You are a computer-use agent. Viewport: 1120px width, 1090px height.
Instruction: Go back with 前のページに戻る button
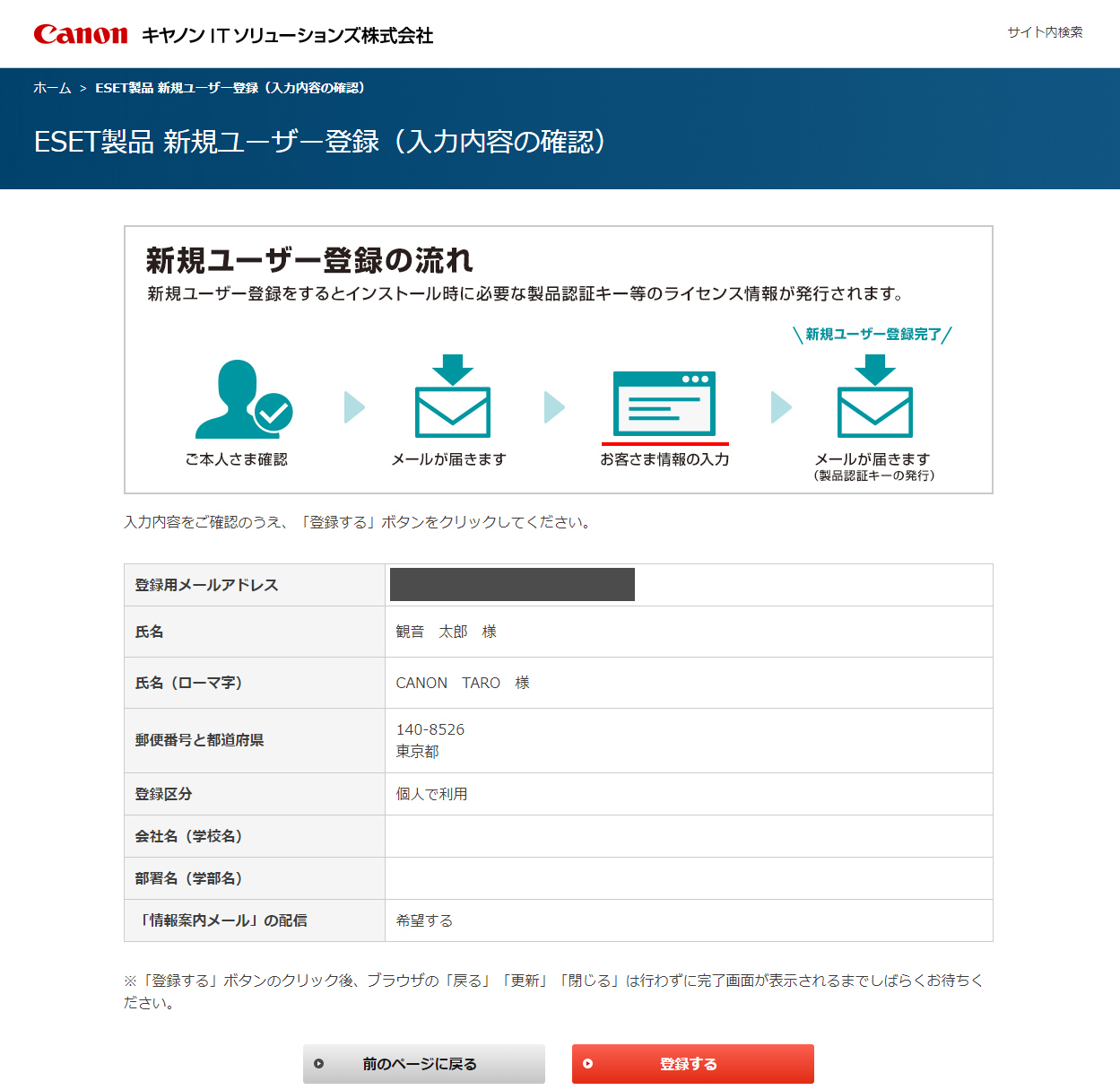click(x=424, y=1064)
